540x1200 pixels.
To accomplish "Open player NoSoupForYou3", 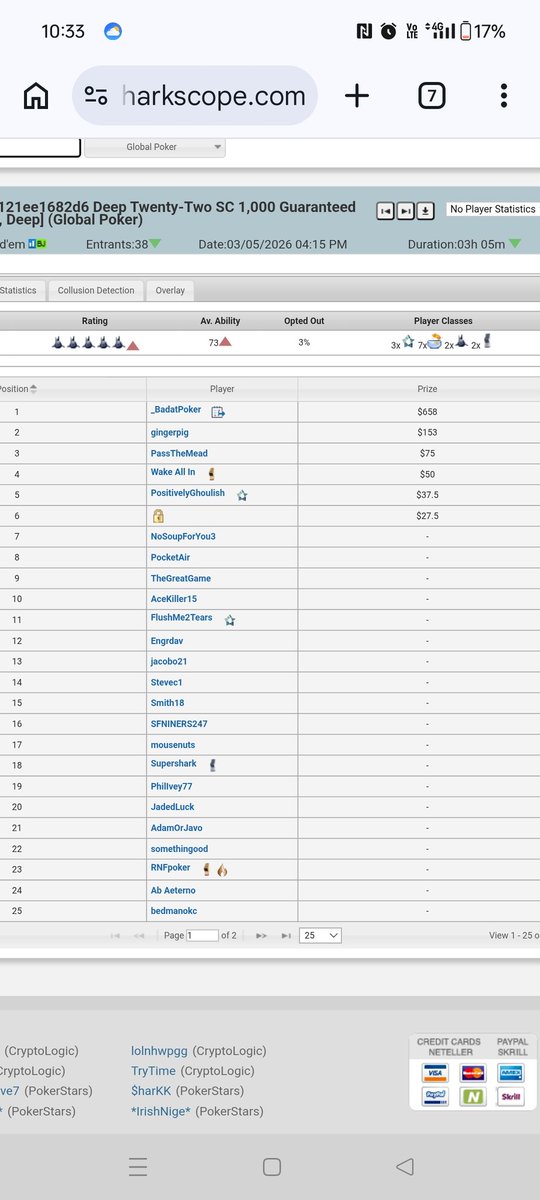I will coord(183,537).
